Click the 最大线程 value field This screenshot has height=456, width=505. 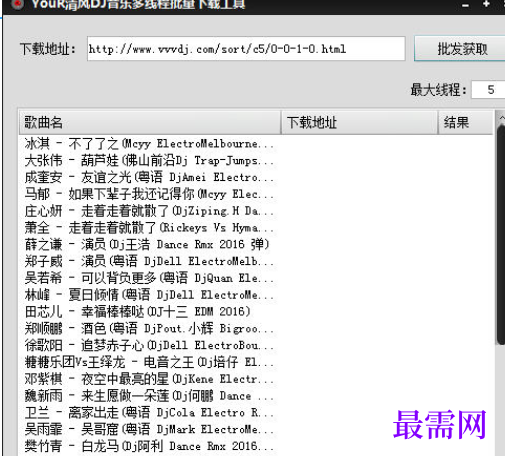click(x=488, y=89)
